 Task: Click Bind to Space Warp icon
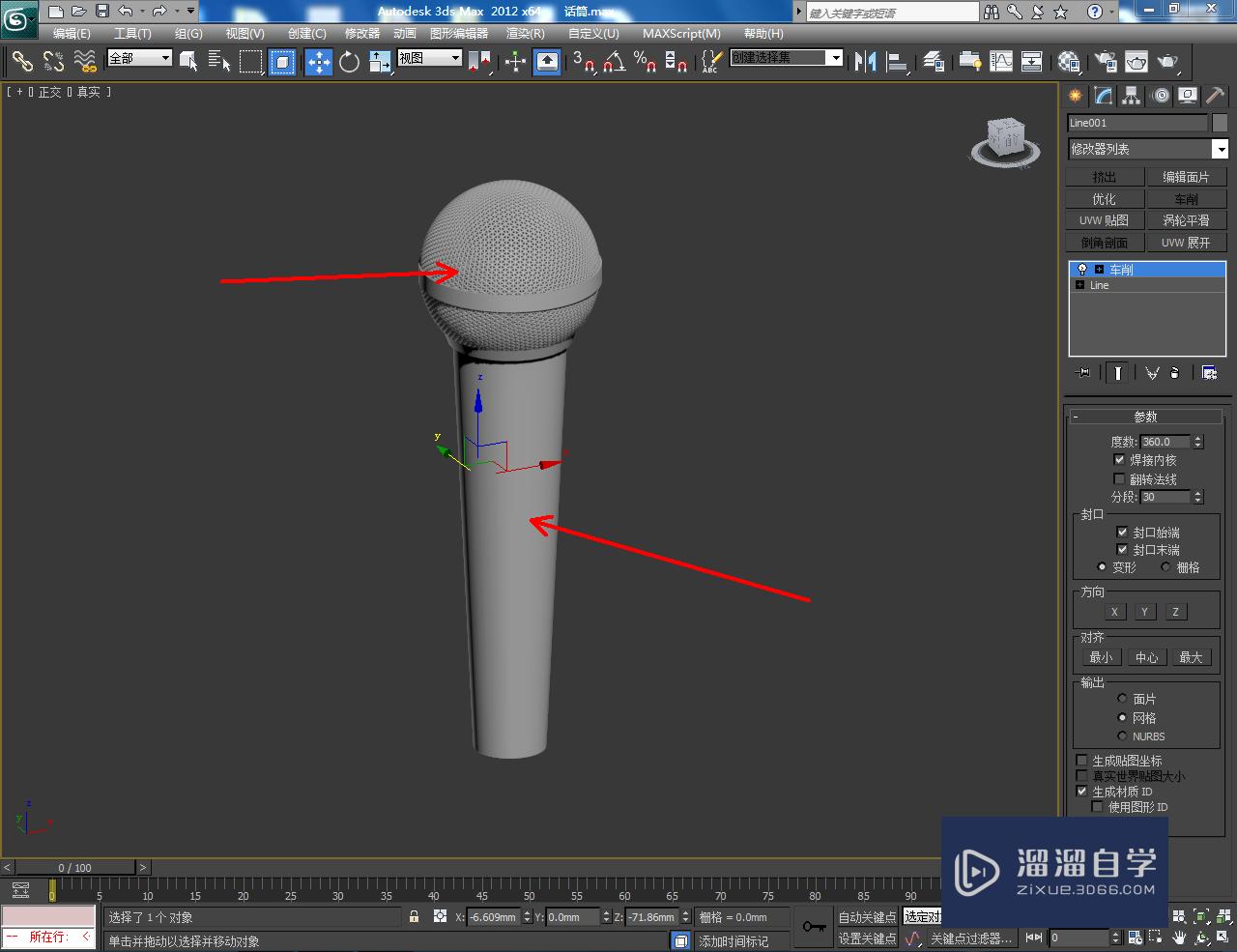(85, 62)
